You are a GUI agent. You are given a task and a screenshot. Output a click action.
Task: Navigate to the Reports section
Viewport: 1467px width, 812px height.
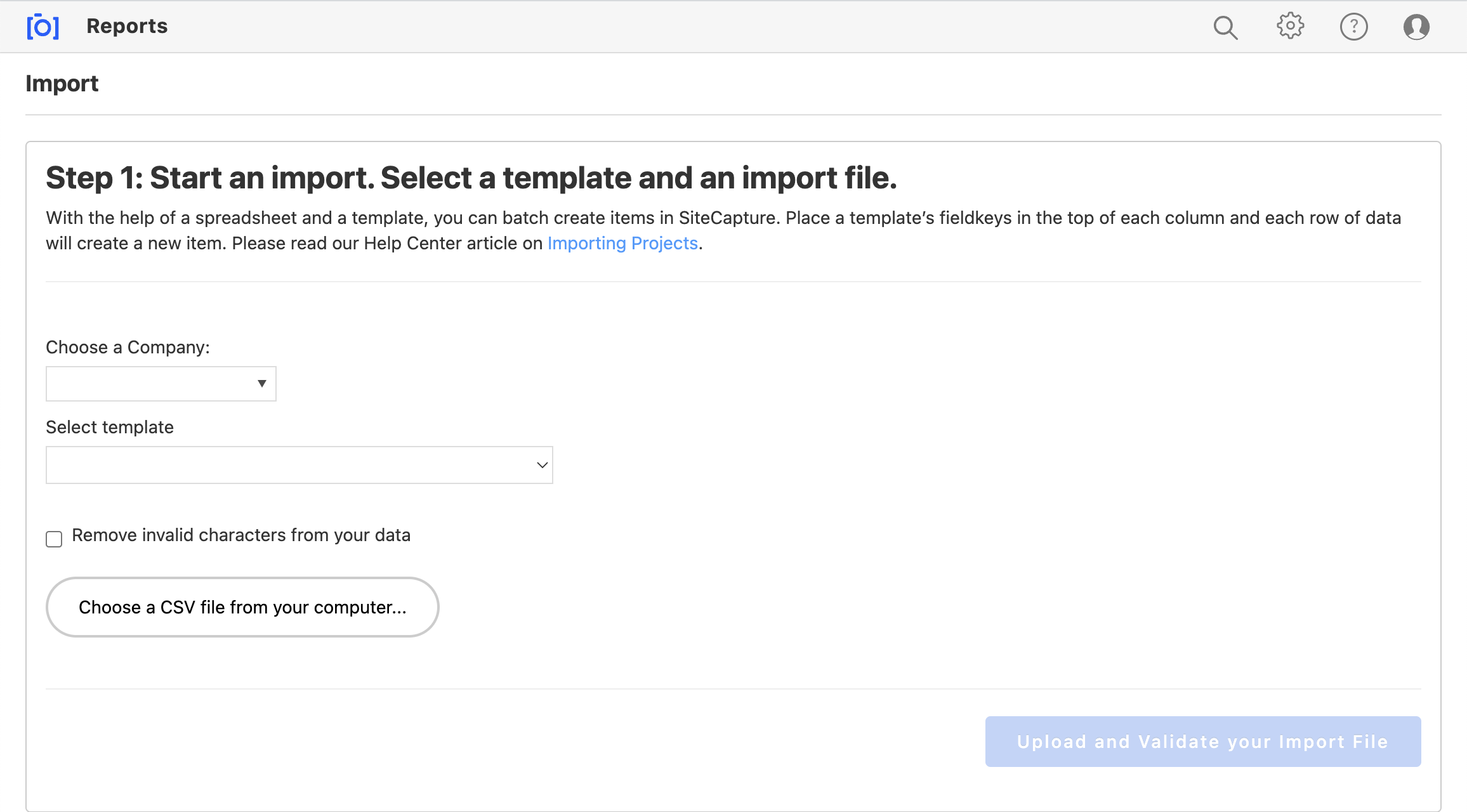[x=125, y=26]
